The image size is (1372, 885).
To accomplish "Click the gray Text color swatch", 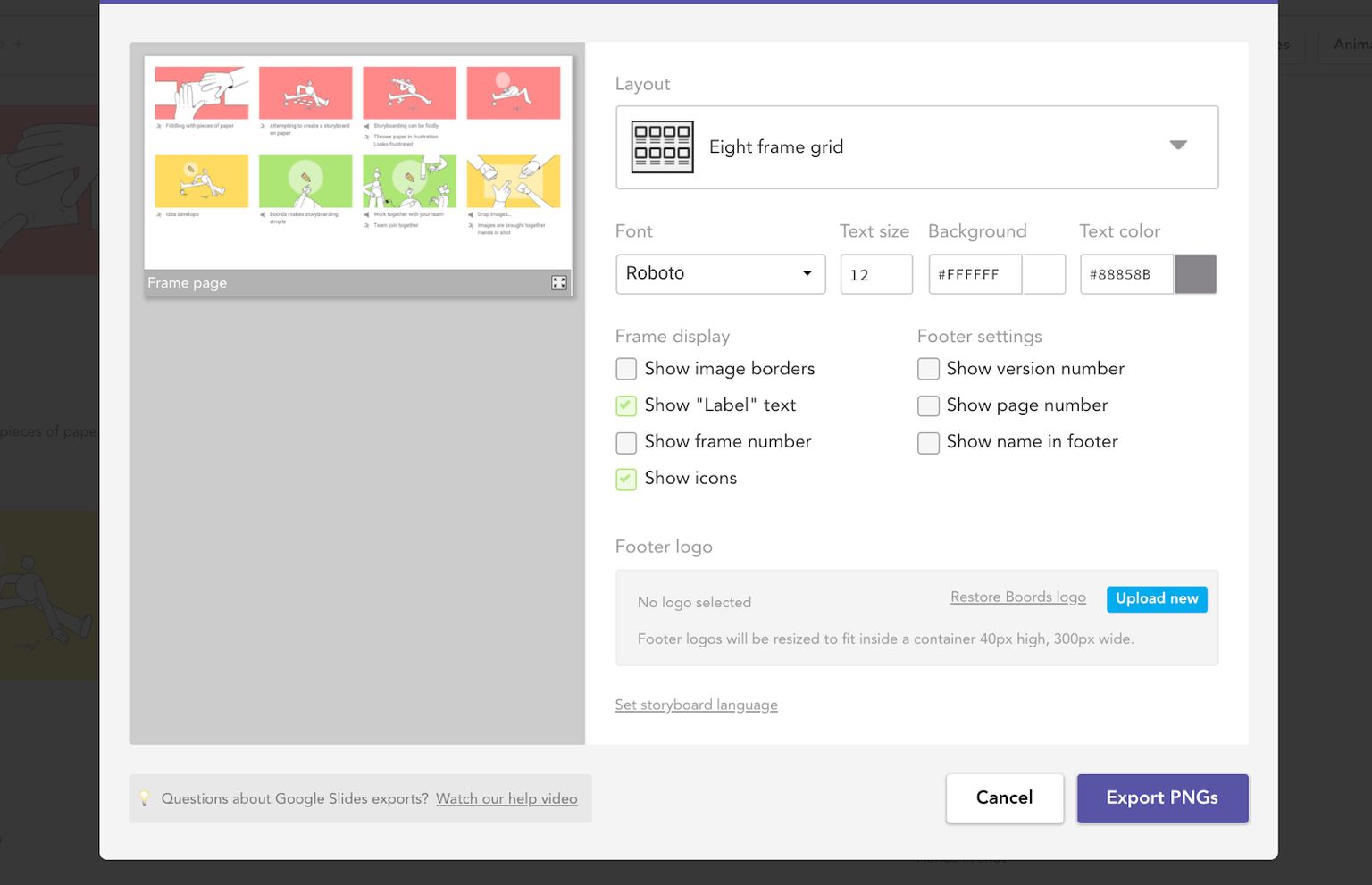I will [x=1195, y=274].
